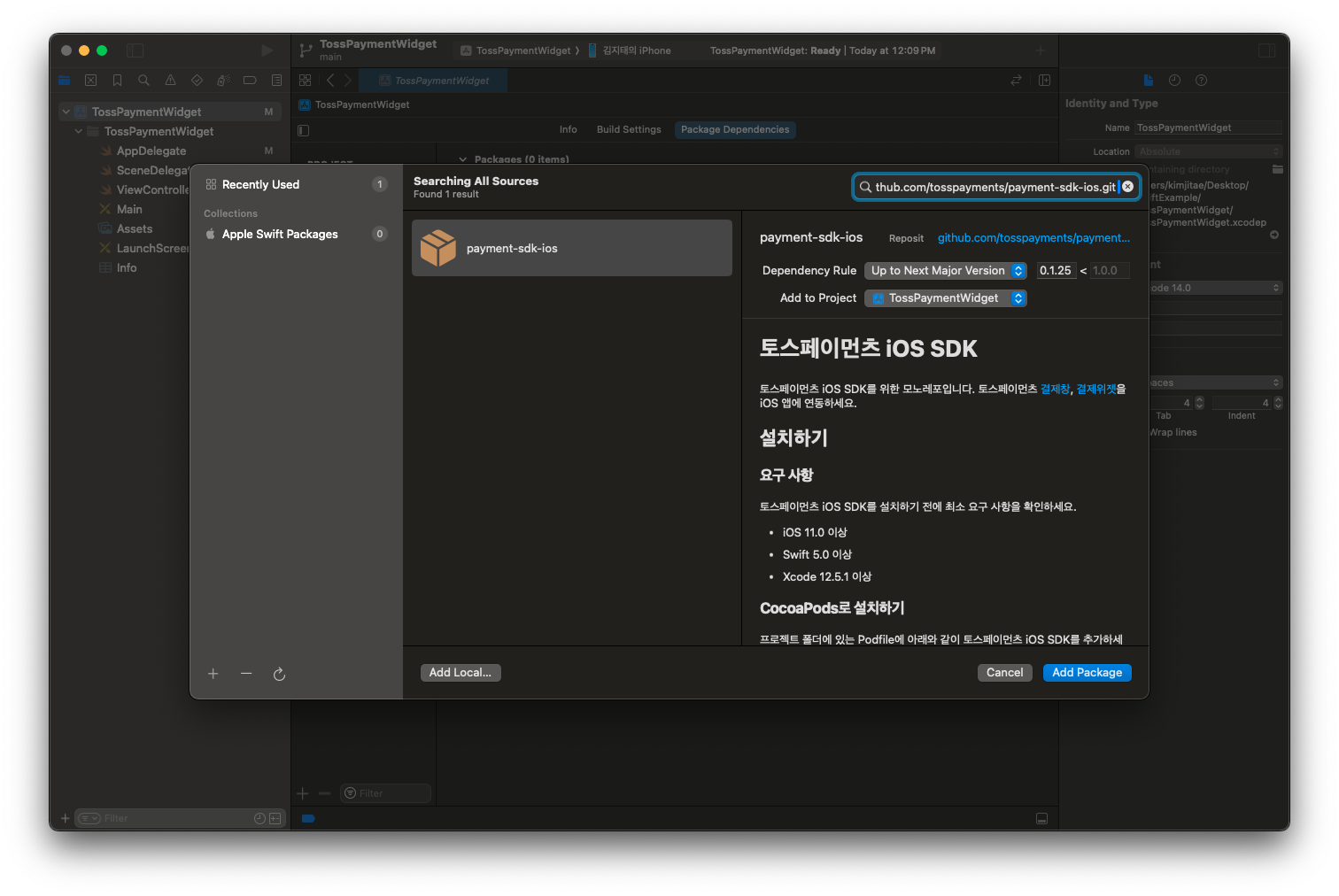Open the Issue navigator warning icon
Image resolution: width=1339 pixels, height=896 pixels.
170,80
